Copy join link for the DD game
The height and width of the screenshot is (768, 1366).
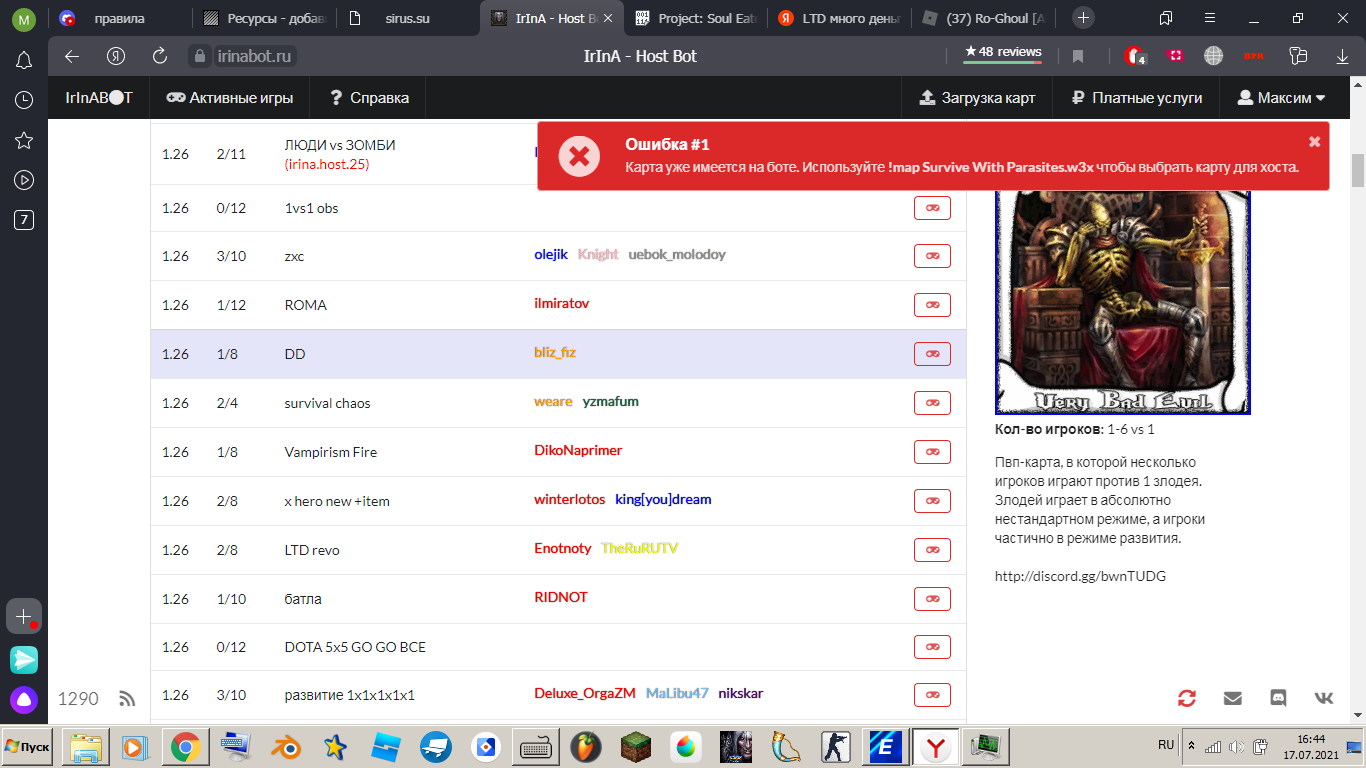pos(932,354)
